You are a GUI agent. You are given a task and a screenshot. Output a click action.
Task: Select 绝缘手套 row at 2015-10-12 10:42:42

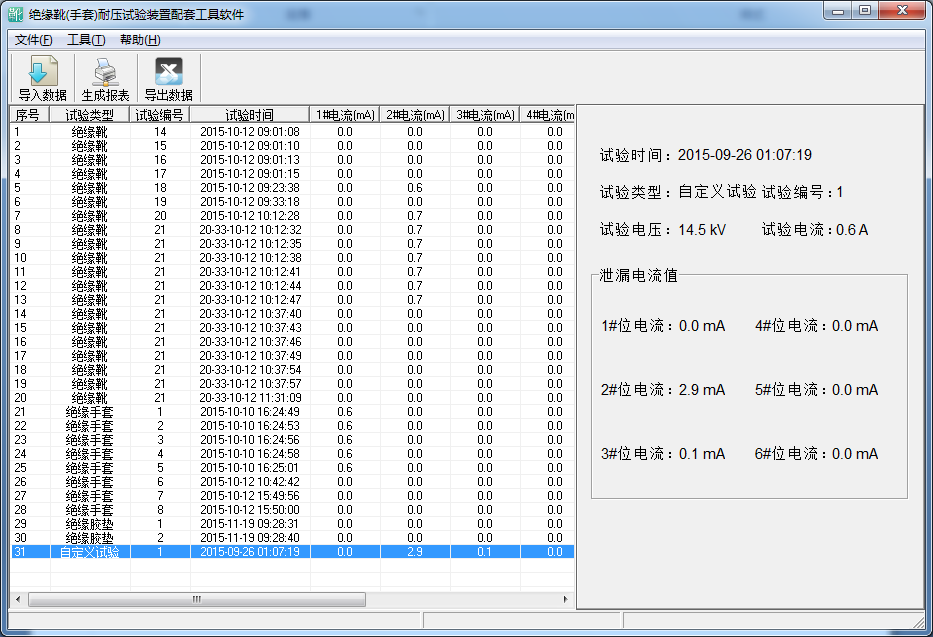[x=292, y=482]
